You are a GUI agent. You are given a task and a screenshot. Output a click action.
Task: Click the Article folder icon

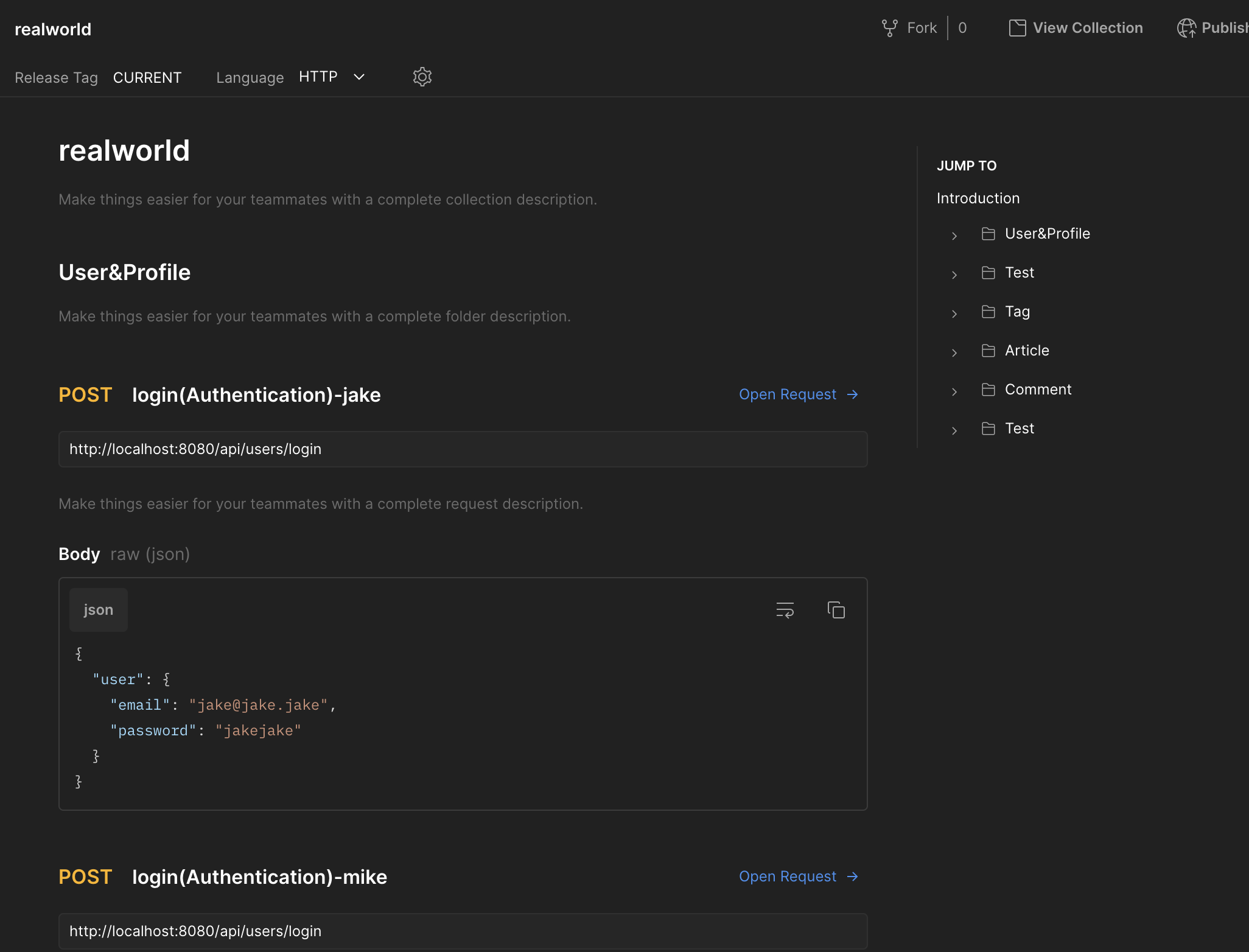(x=988, y=351)
